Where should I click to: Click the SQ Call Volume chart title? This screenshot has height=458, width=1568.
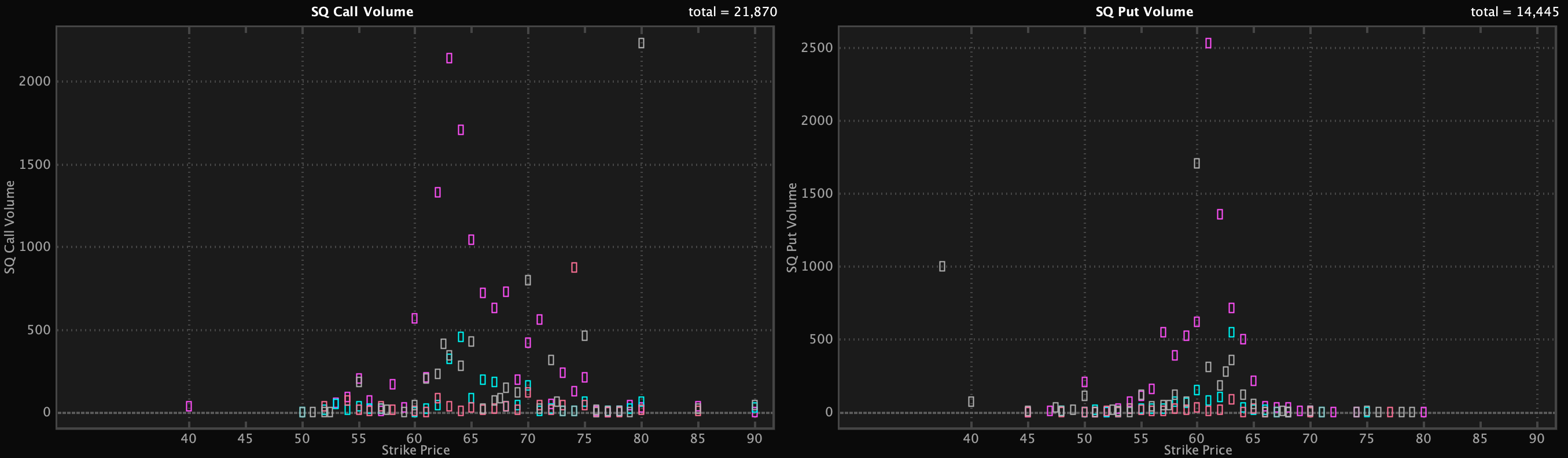point(362,12)
